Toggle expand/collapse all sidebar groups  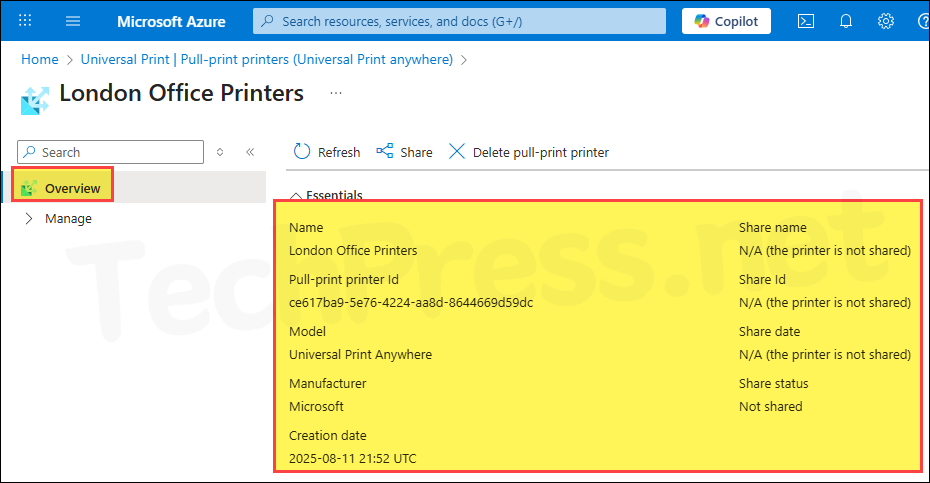(220, 152)
